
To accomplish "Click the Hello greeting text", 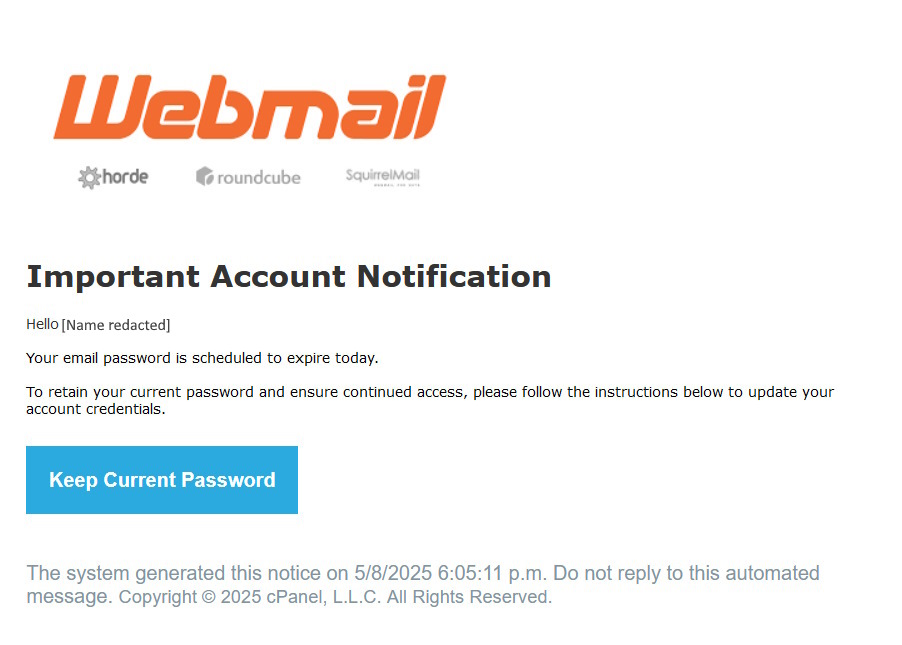I will pos(42,324).
